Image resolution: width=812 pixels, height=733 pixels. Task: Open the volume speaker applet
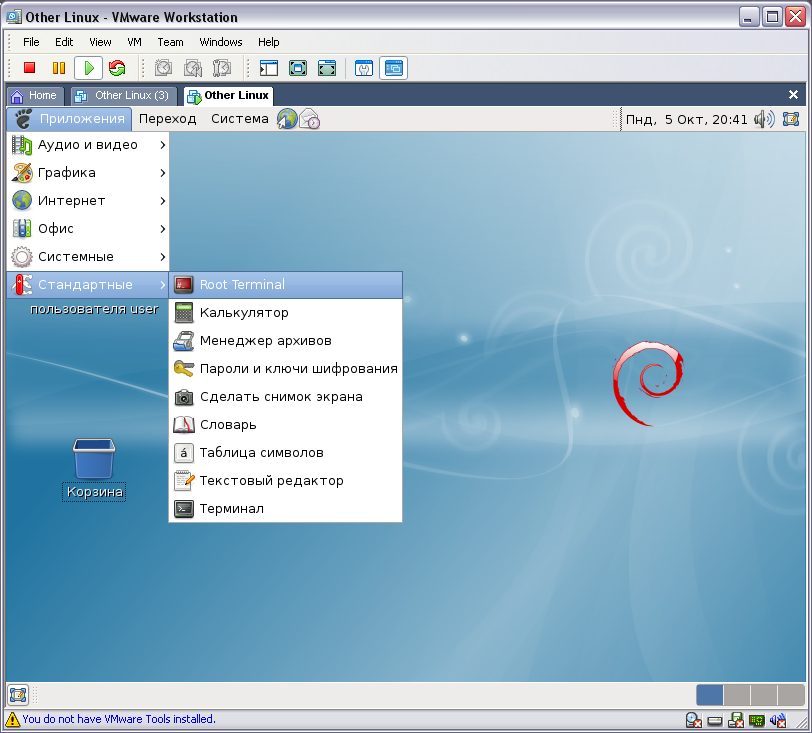click(x=764, y=120)
